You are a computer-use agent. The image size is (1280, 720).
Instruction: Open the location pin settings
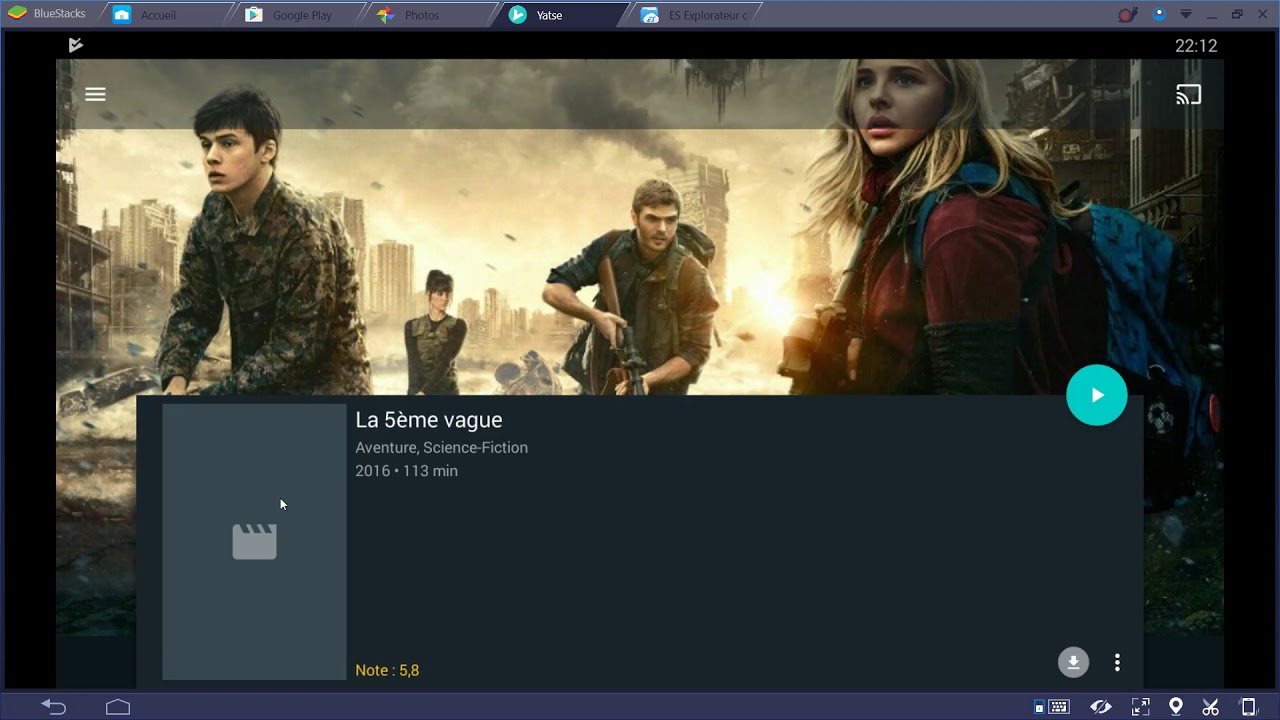[1176, 707]
